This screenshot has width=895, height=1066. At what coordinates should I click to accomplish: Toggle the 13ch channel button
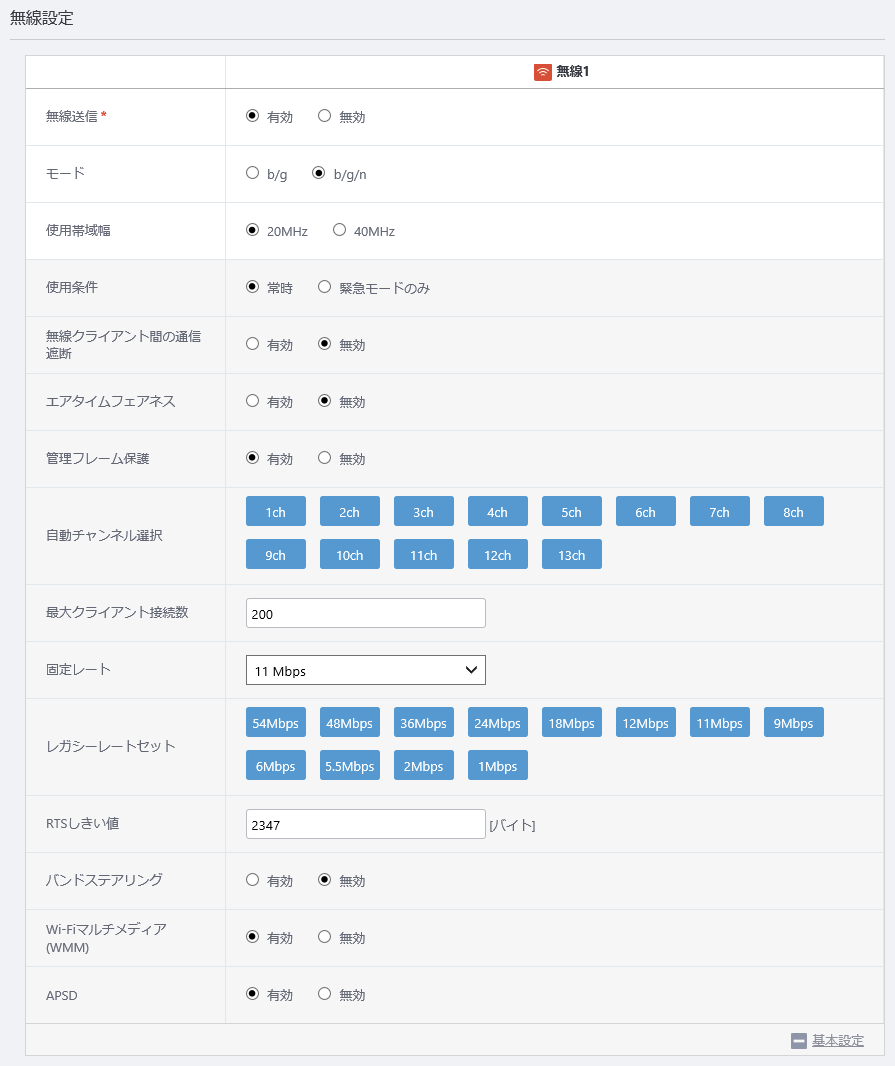572,554
